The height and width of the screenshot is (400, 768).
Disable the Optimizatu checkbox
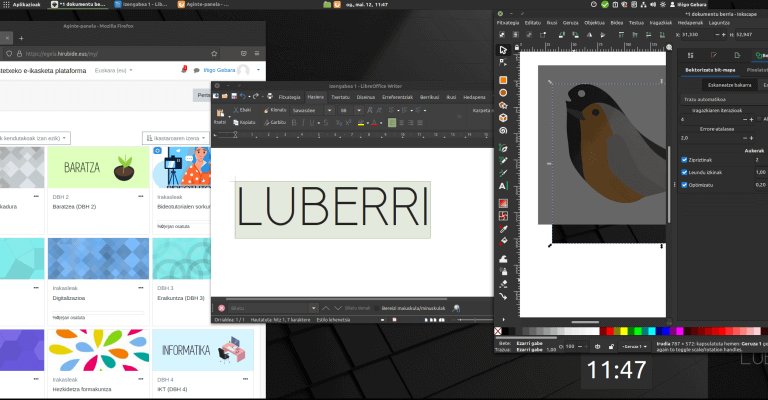pyautogui.click(x=684, y=185)
